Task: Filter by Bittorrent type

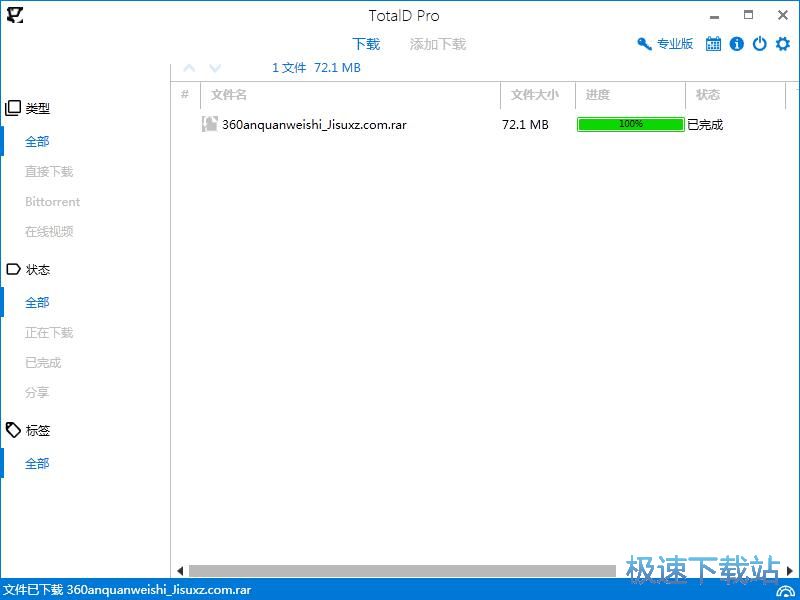Action: click(x=53, y=202)
